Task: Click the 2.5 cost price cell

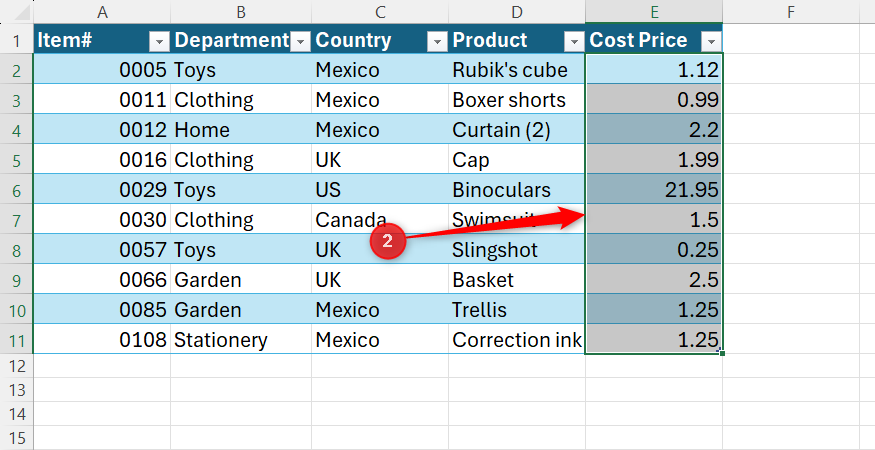Action: point(654,280)
